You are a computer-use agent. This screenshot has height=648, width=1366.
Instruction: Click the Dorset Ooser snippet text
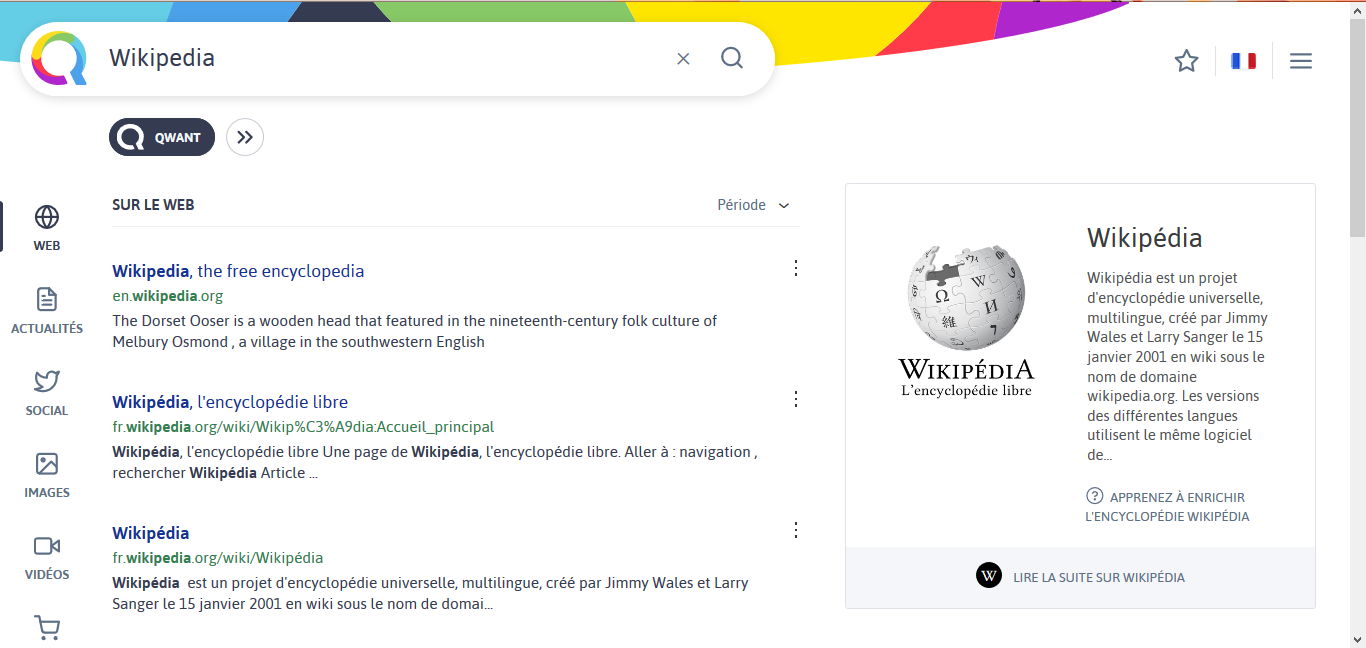pos(414,331)
